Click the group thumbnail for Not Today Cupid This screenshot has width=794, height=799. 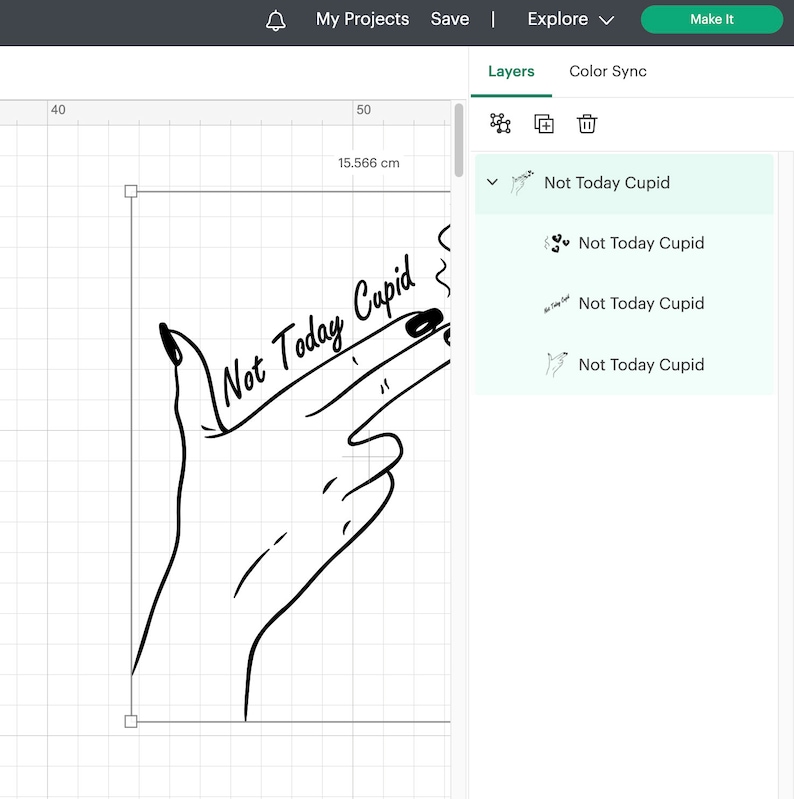[522, 183]
